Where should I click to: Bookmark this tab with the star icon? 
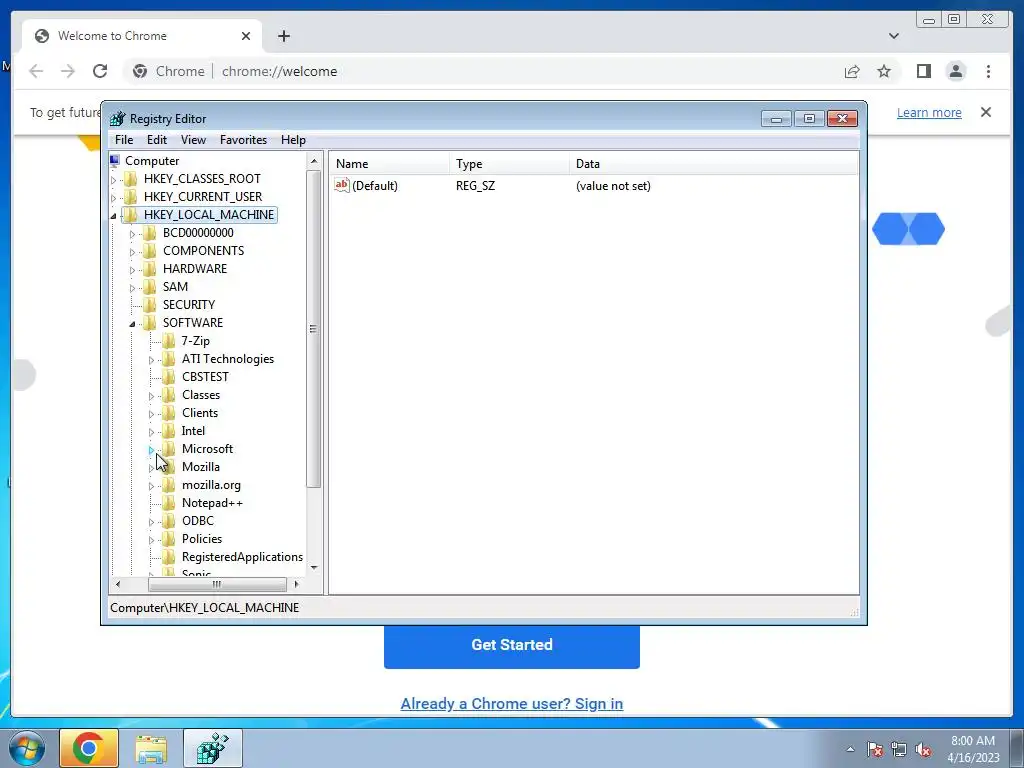point(884,71)
